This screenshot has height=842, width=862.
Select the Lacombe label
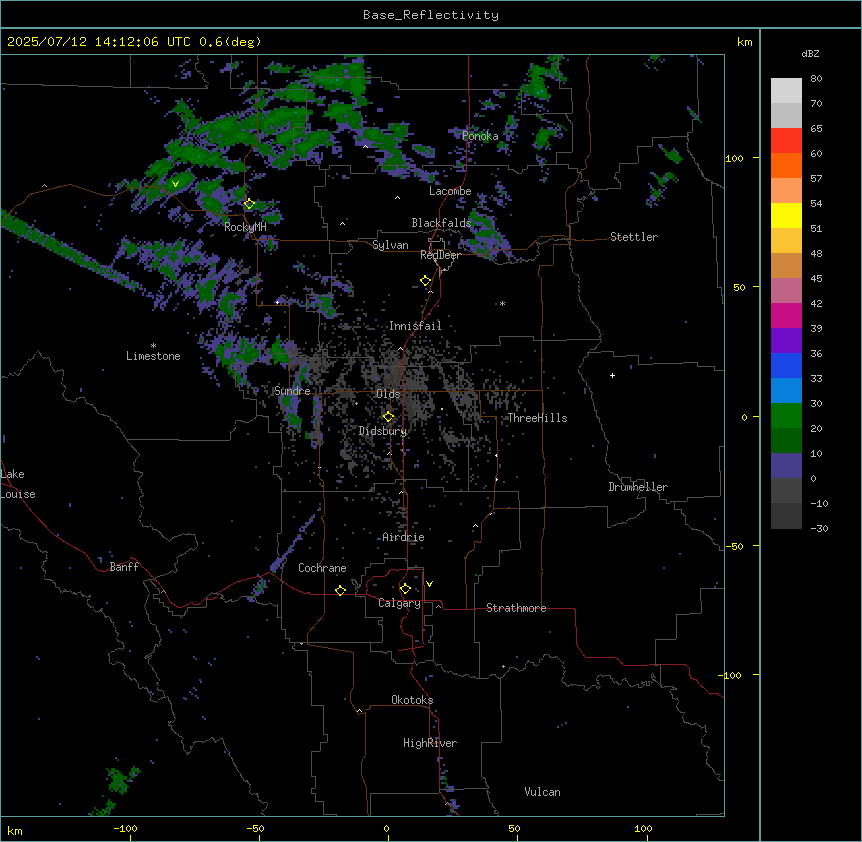click(x=450, y=191)
